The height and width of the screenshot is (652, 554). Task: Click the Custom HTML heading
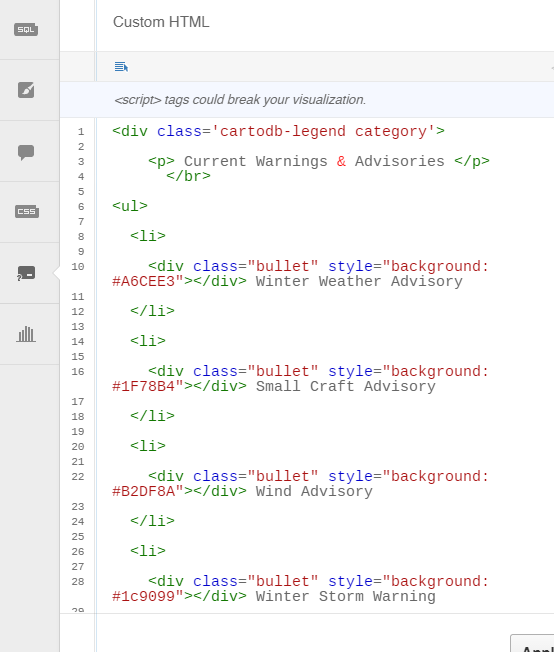click(161, 22)
